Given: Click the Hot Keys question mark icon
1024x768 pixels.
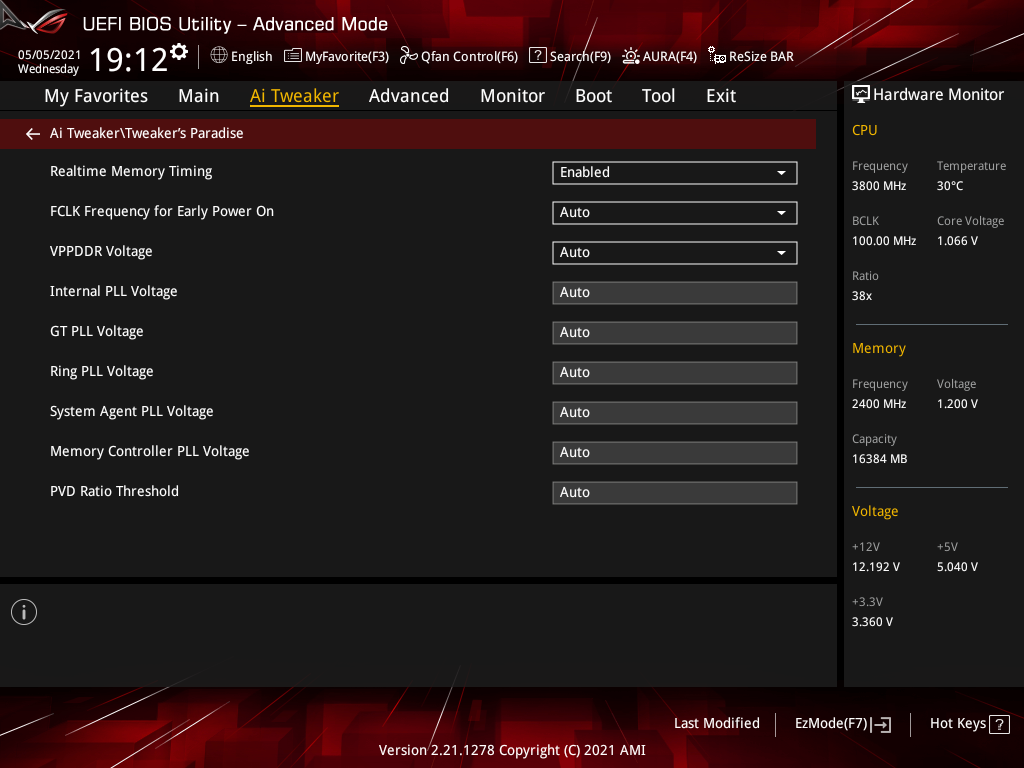Looking at the screenshot, I should click(x=999, y=724).
